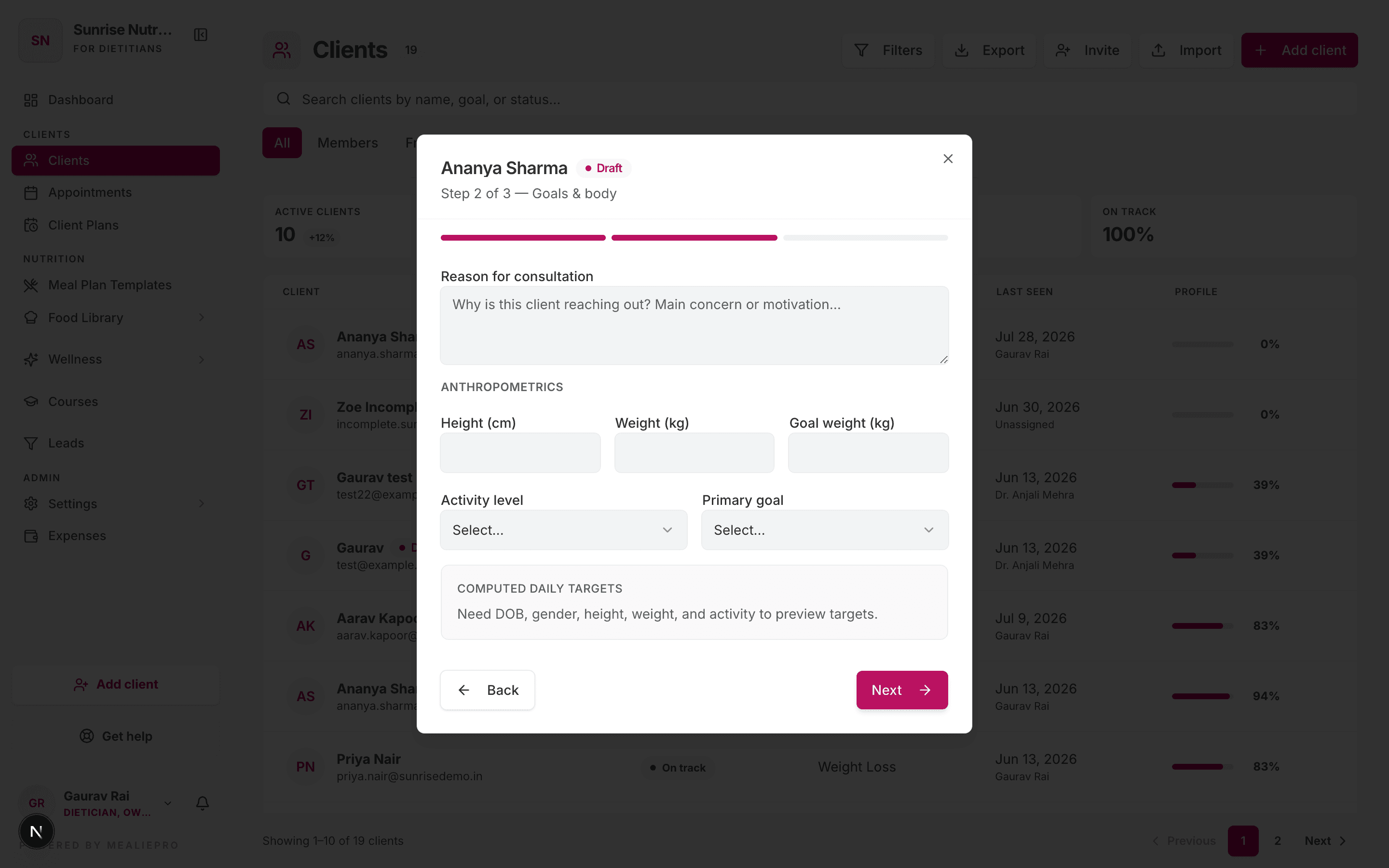Open Client Plans in the sidebar
Image resolution: width=1389 pixels, height=868 pixels.
[115, 225]
